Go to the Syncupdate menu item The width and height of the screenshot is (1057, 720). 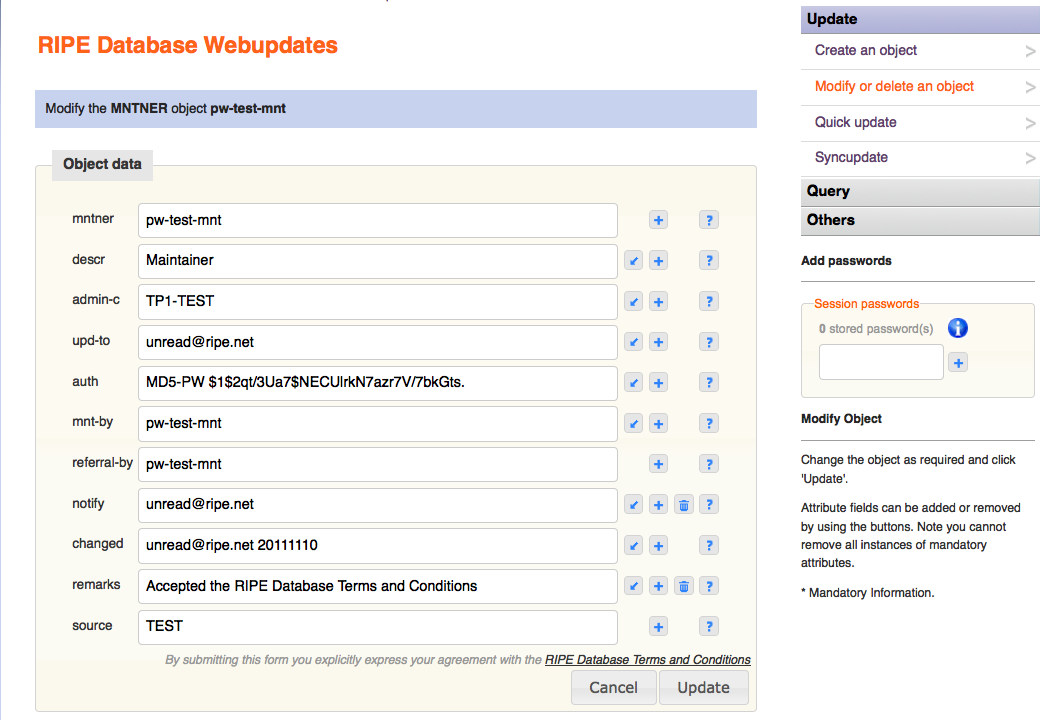pos(851,157)
